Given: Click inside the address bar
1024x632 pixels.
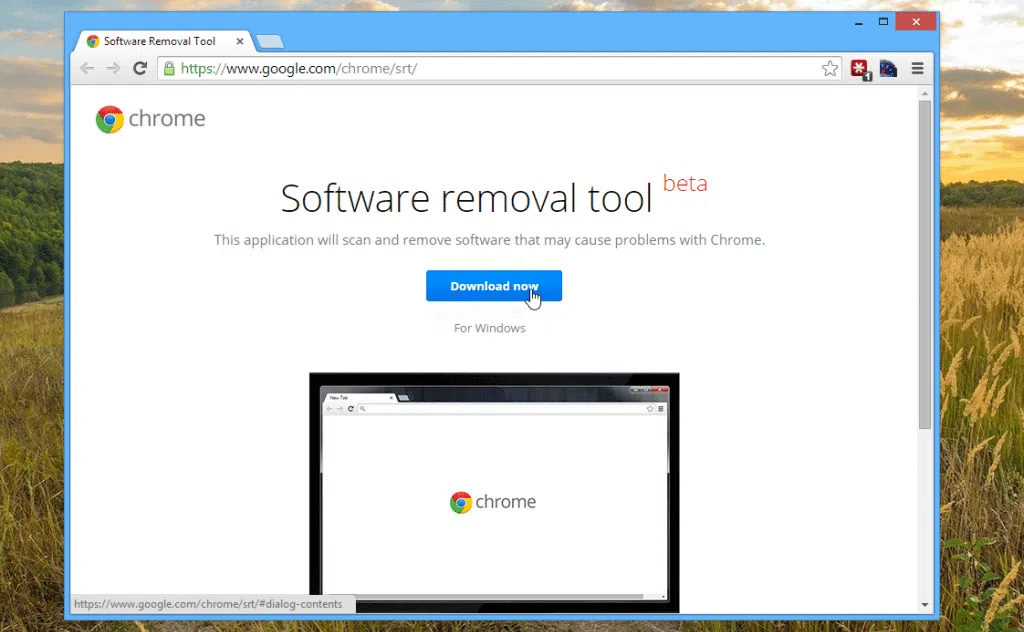Looking at the screenshot, I should 450,69.
